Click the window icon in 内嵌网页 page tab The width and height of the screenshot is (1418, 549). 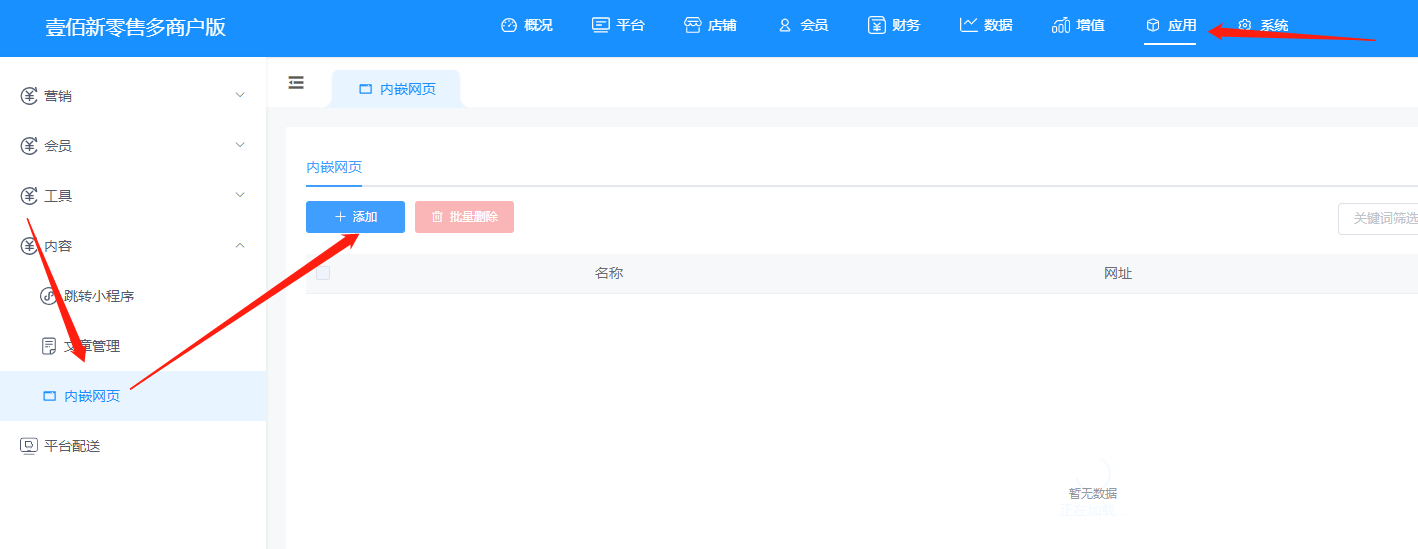pos(365,89)
